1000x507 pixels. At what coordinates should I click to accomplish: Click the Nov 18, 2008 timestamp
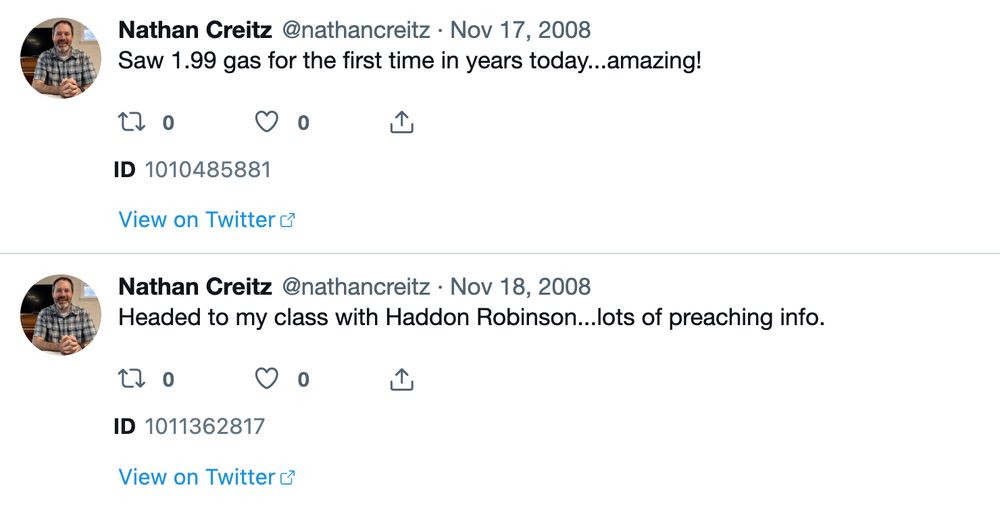click(520, 287)
